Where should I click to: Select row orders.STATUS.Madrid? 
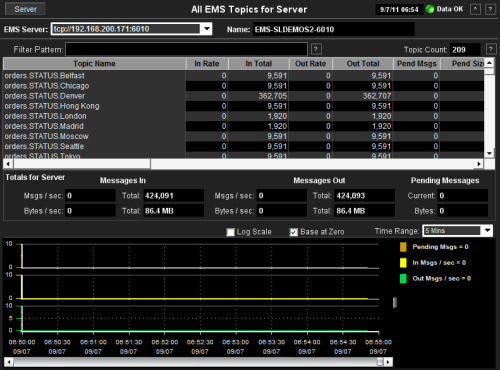point(243,126)
